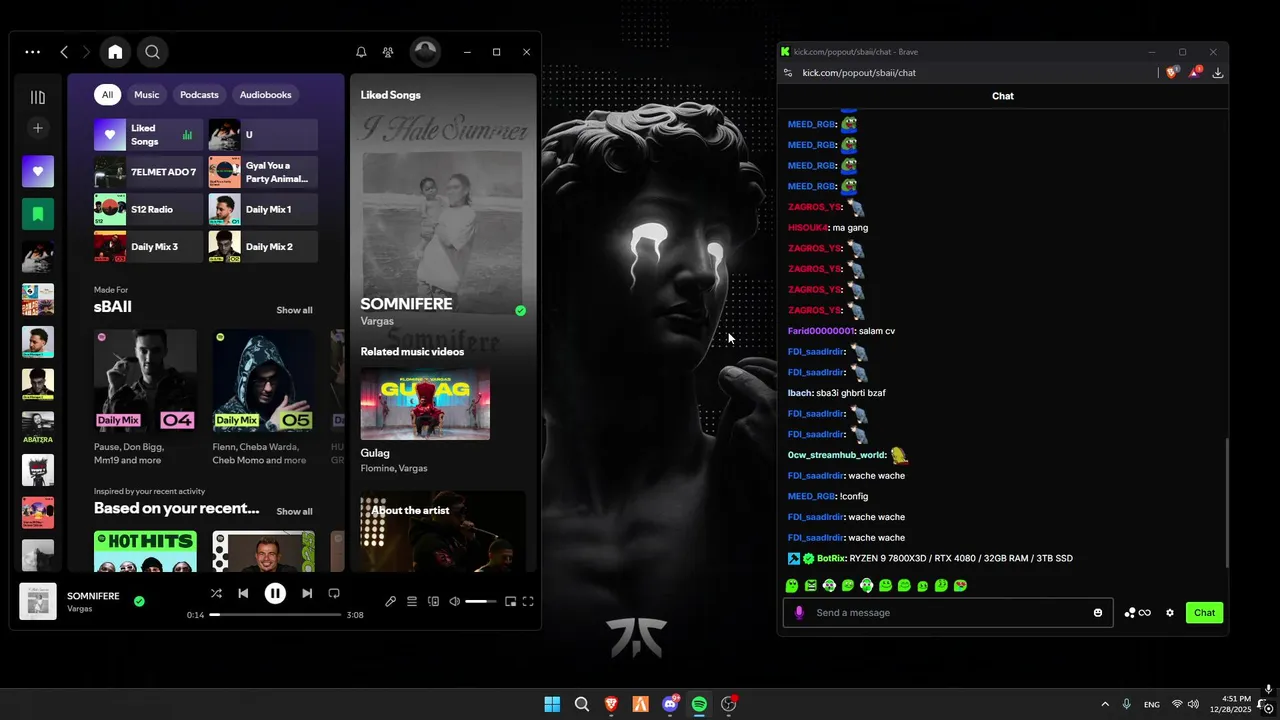Pause the current song
Screen dimensions: 1280x720
tap(275, 593)
